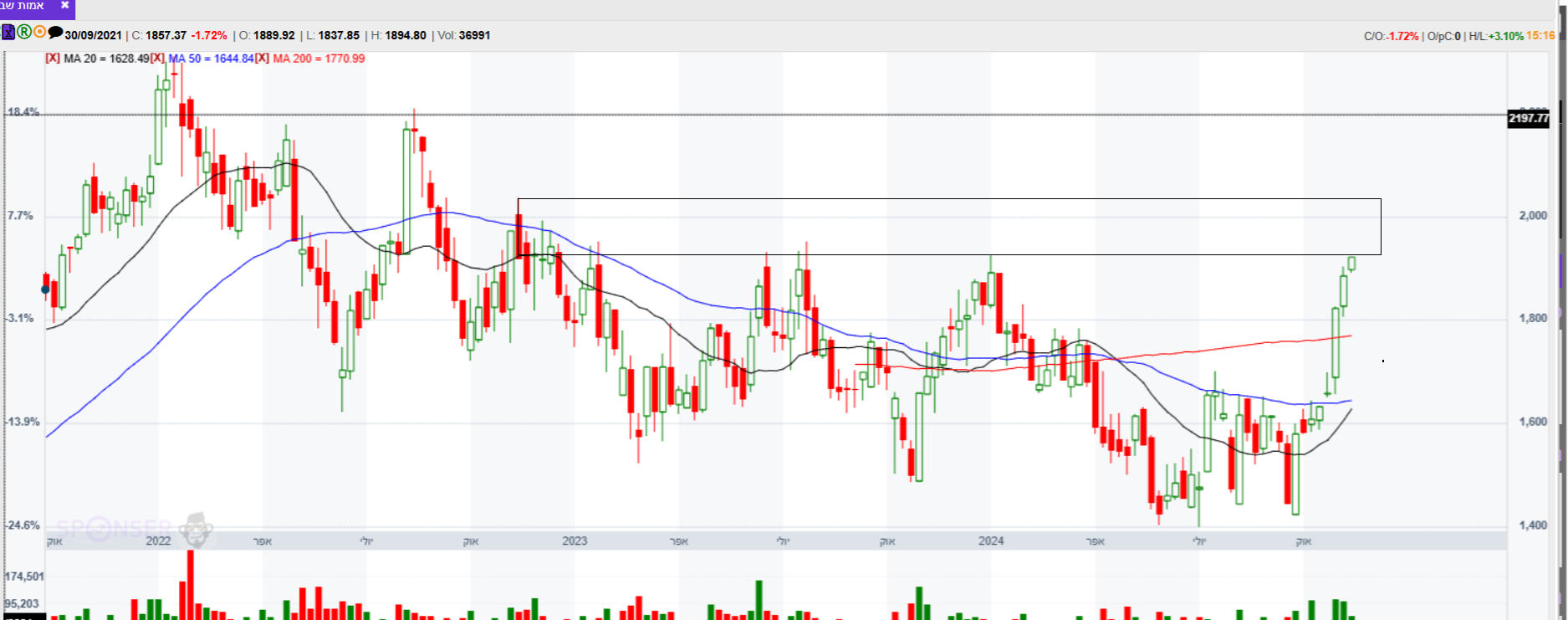Click the orange target circle icon

point(39,33)
